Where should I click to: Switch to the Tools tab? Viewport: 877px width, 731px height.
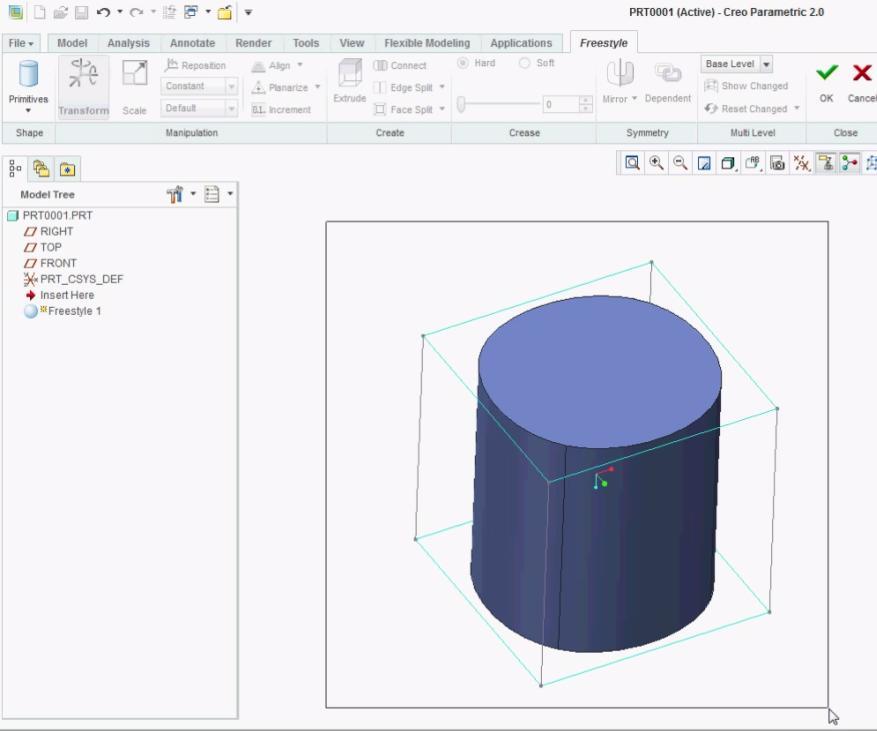pos(306,43)
